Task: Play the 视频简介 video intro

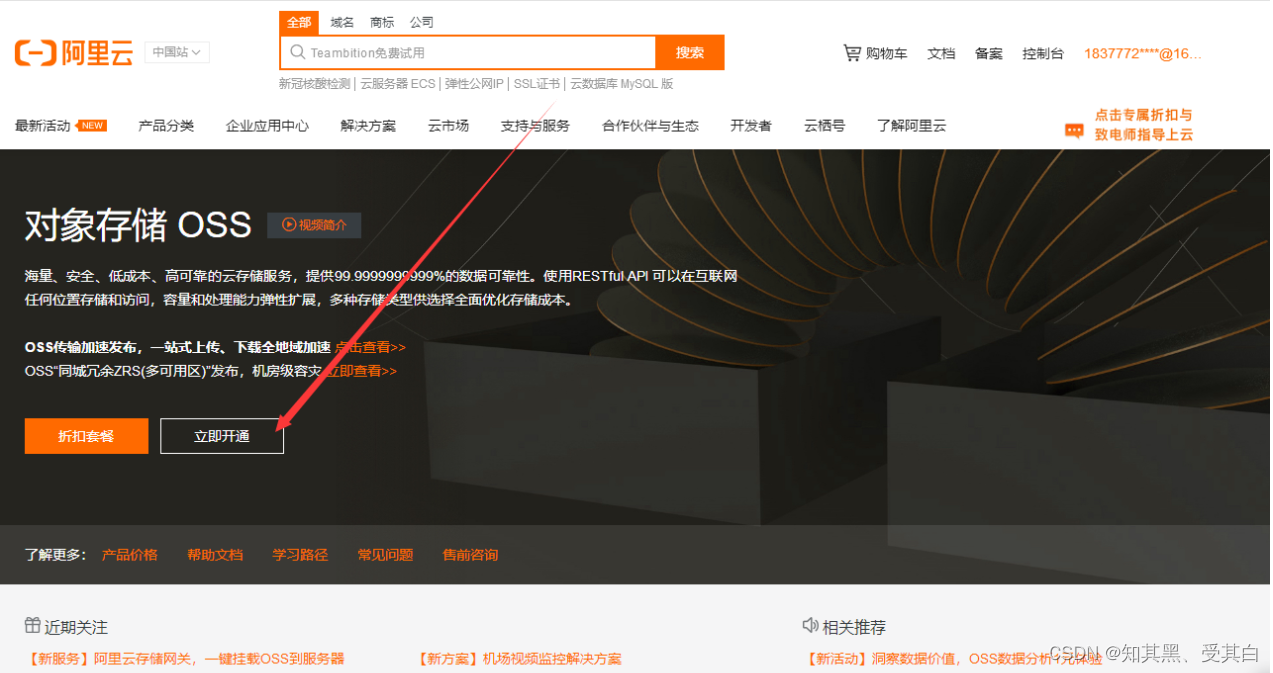Action: coord(314,225)
